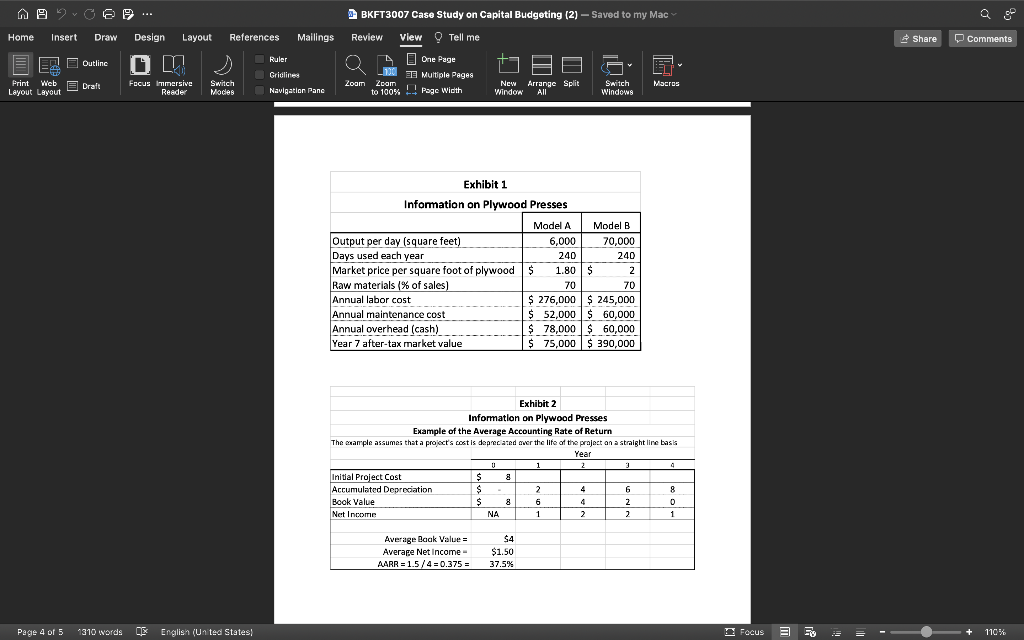This screenshot has width=1024, height=640.
Task: Search in document magnifier icon
Action: (985, 14)
